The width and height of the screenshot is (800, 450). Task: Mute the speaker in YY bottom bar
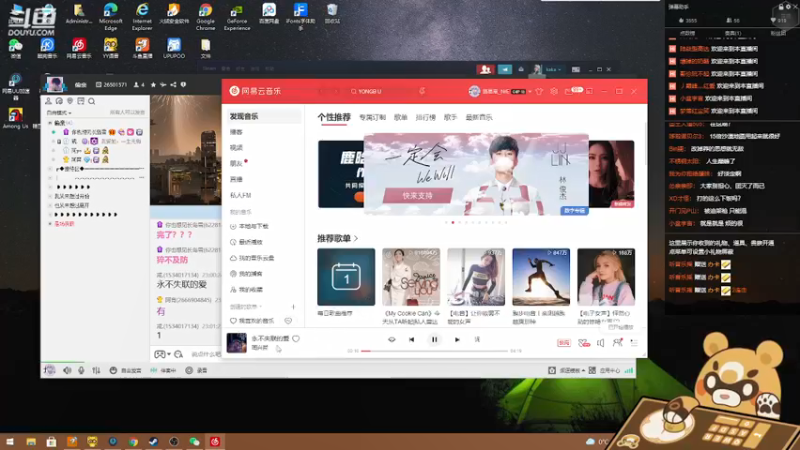67,370
